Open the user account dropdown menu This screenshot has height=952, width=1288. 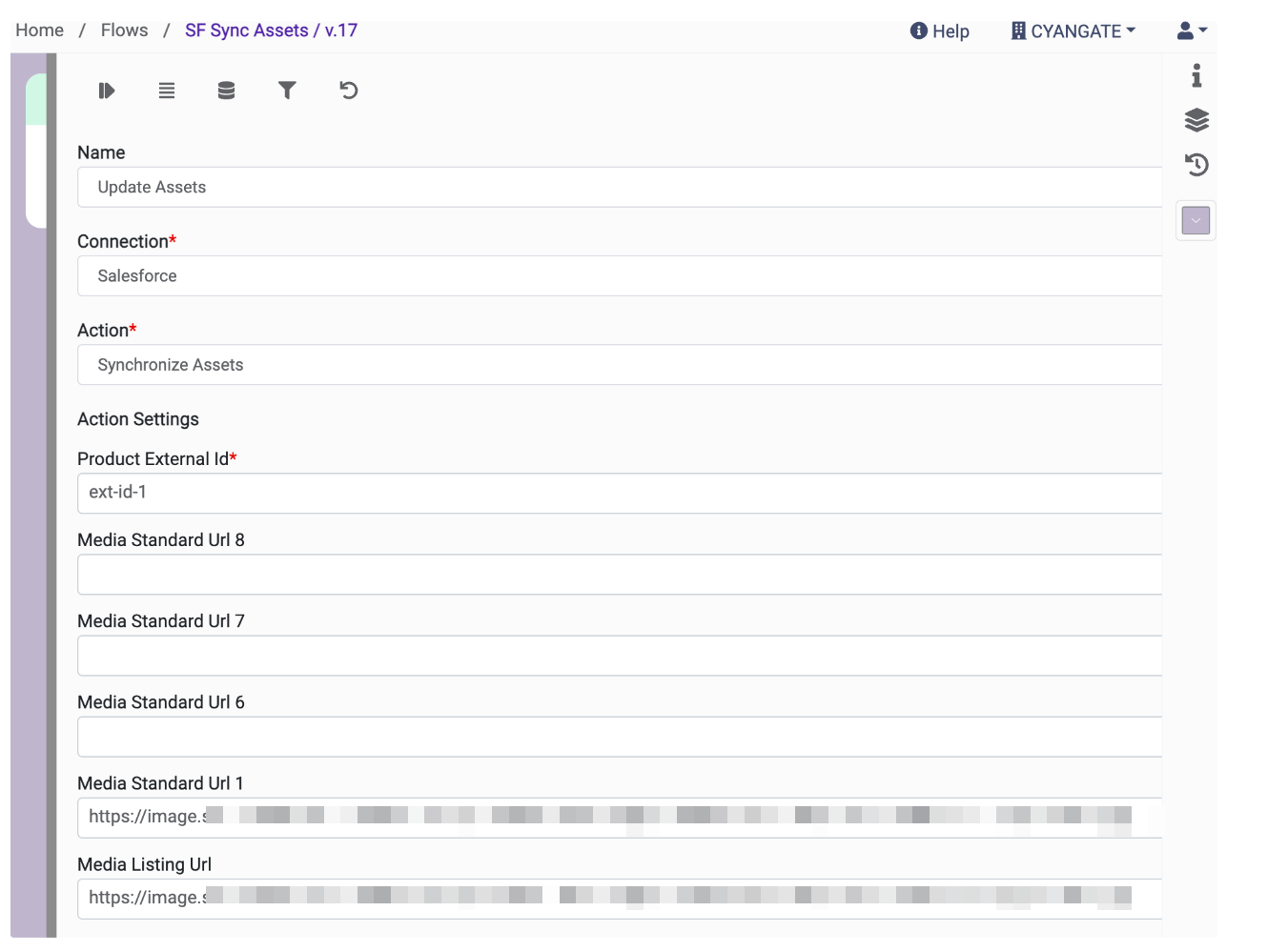[1192, 31]
